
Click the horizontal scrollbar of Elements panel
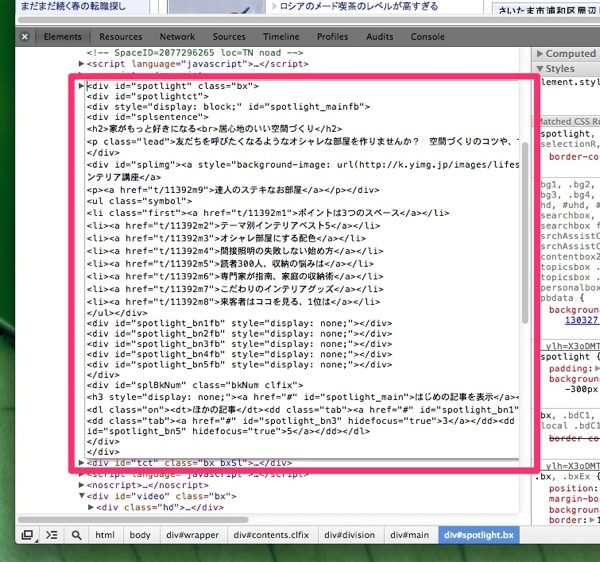(x=133, y=520)
